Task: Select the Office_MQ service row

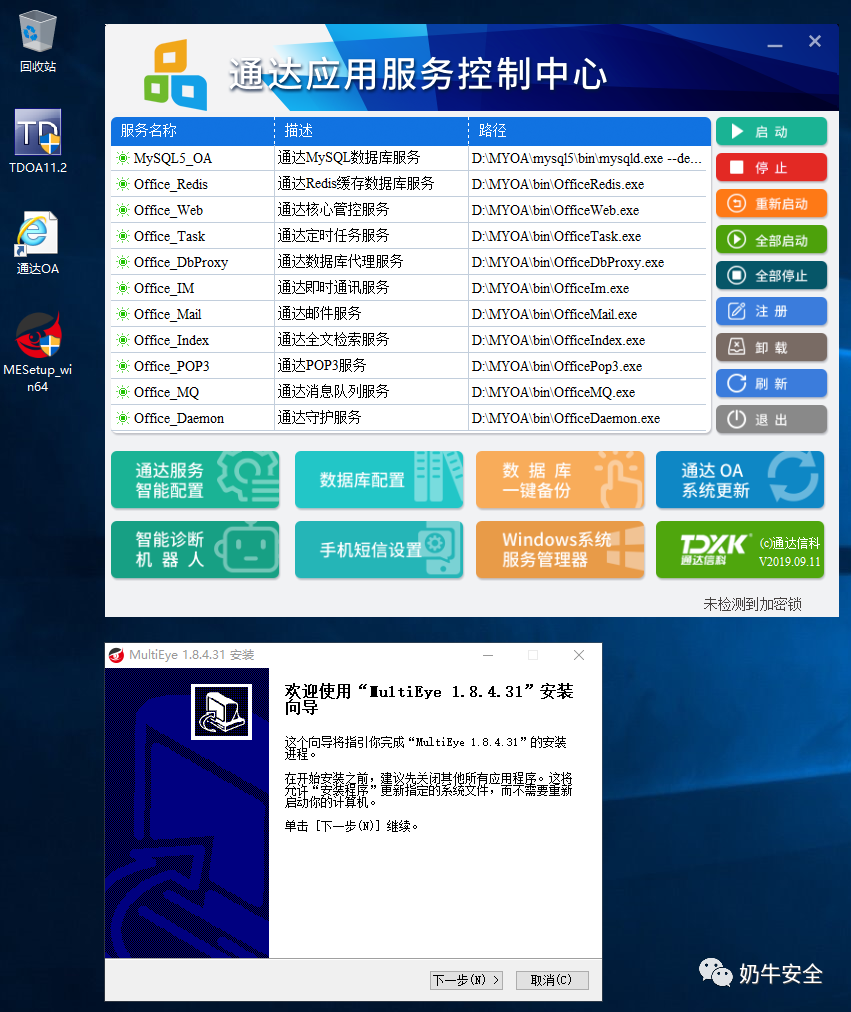Action: [x=410, y=392]
